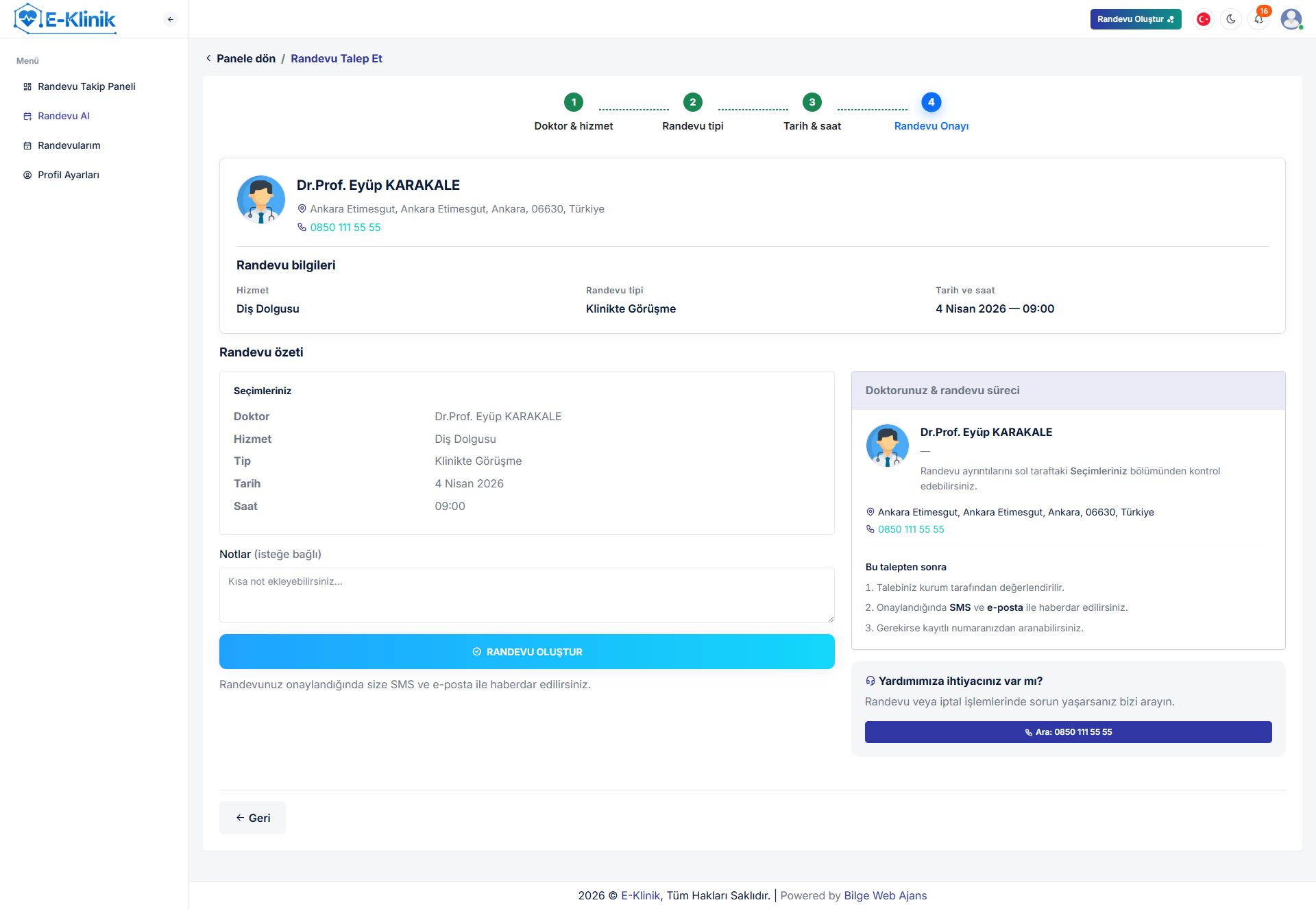
Task: Go to Randevu AI menu item
Action: [64, 116]
